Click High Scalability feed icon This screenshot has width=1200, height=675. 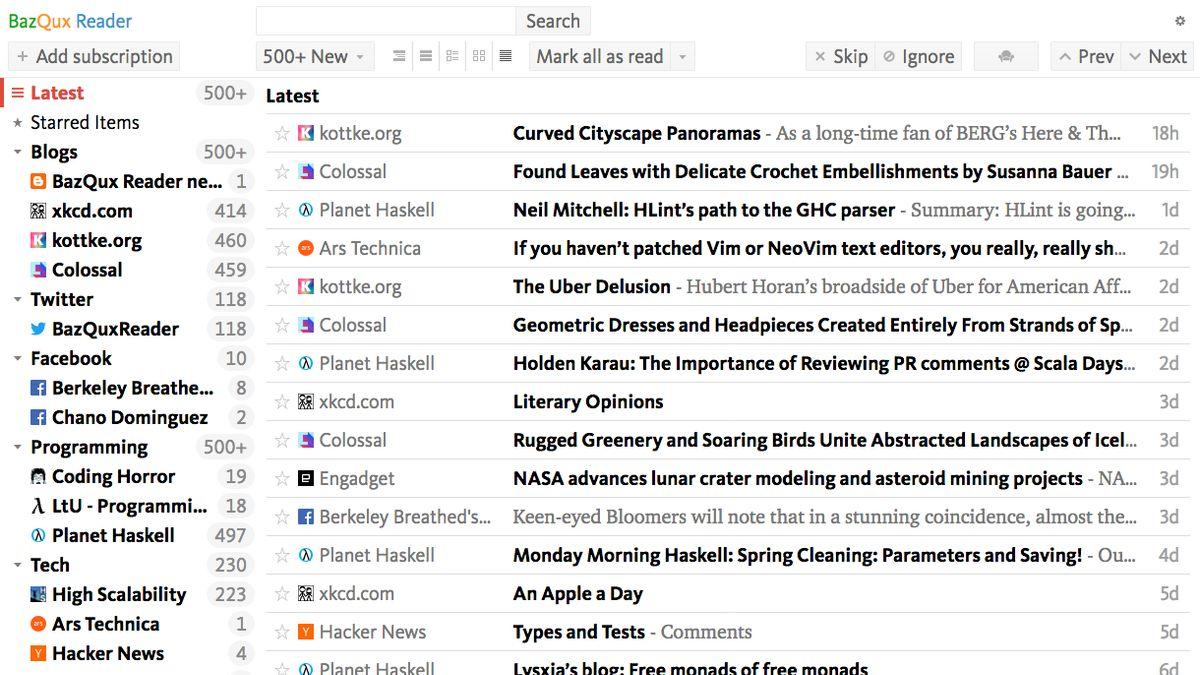[38, 595]
